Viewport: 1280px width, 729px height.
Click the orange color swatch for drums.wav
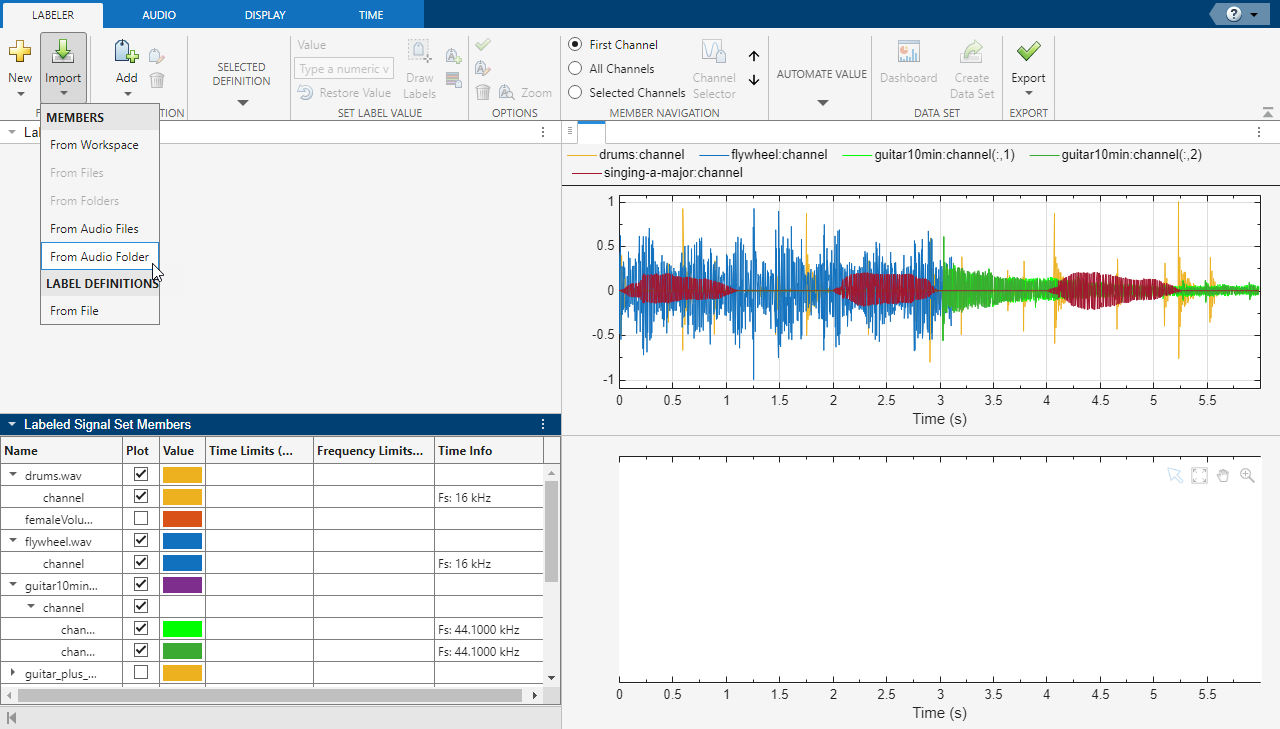click(182, 475)
